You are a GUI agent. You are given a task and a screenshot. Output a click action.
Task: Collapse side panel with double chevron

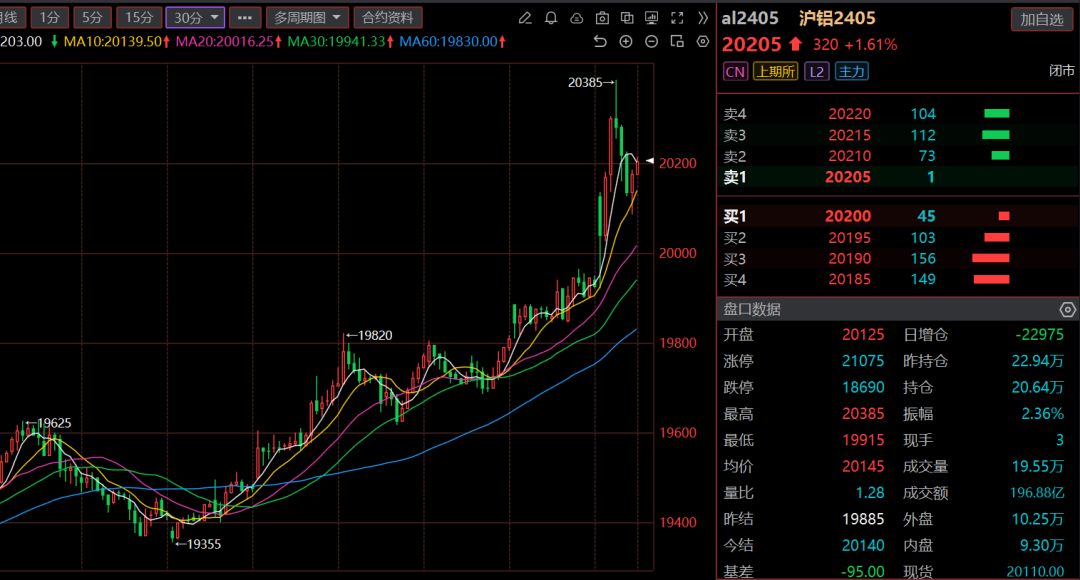tap(702, 18)
